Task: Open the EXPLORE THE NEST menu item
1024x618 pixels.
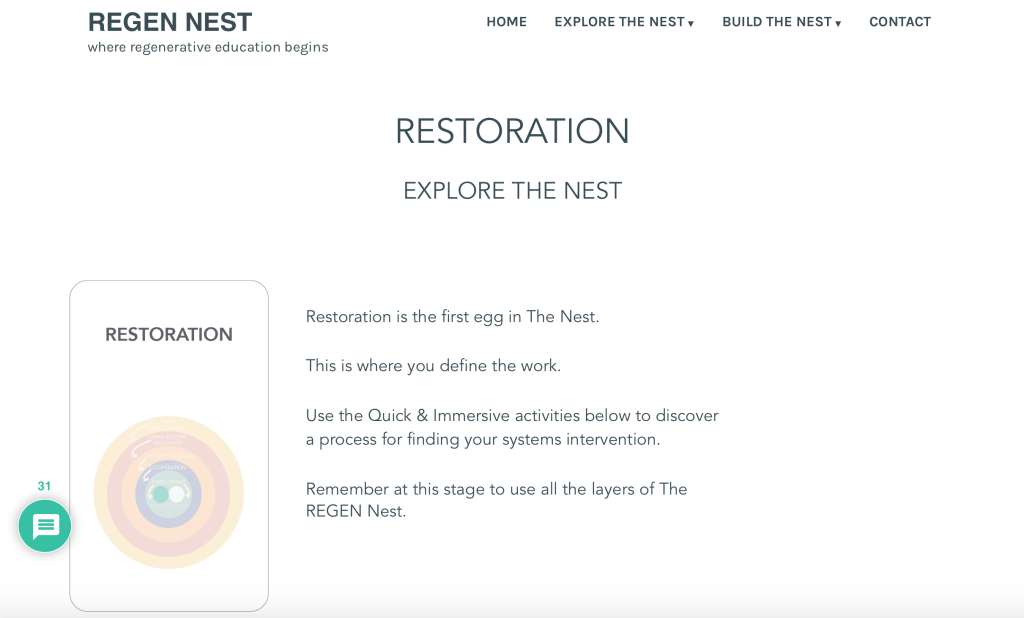Action: (619, 22)
